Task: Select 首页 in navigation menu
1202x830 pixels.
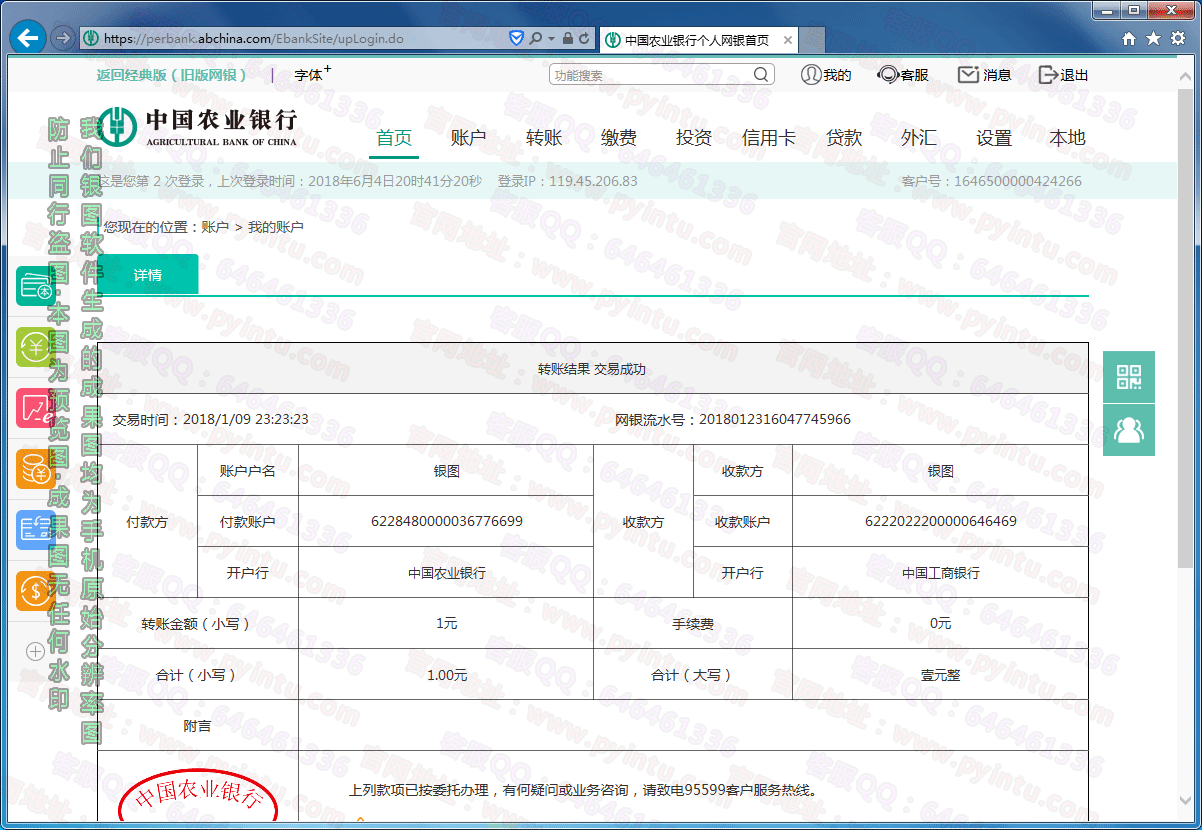Action: point(394,138)
